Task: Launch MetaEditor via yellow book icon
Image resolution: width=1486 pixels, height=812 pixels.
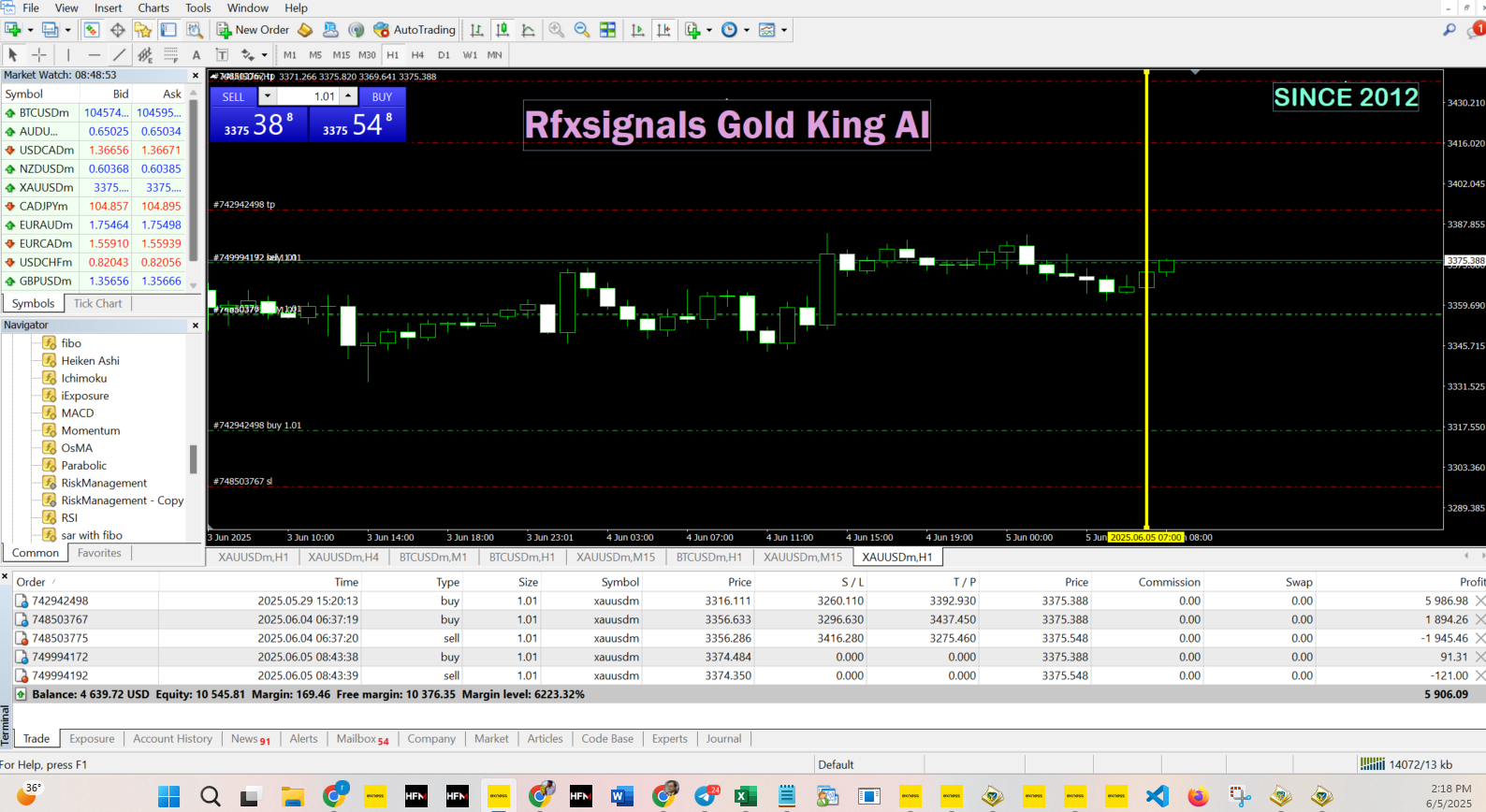Action: point(305,30)
